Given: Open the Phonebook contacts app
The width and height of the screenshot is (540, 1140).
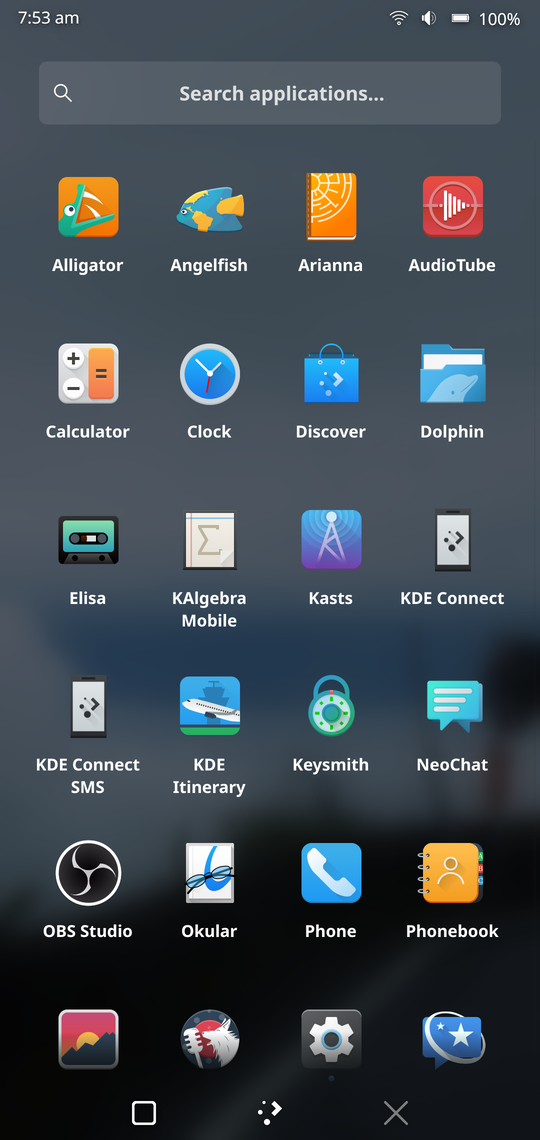Looking at the screenshot, I should tap(452, 872).
